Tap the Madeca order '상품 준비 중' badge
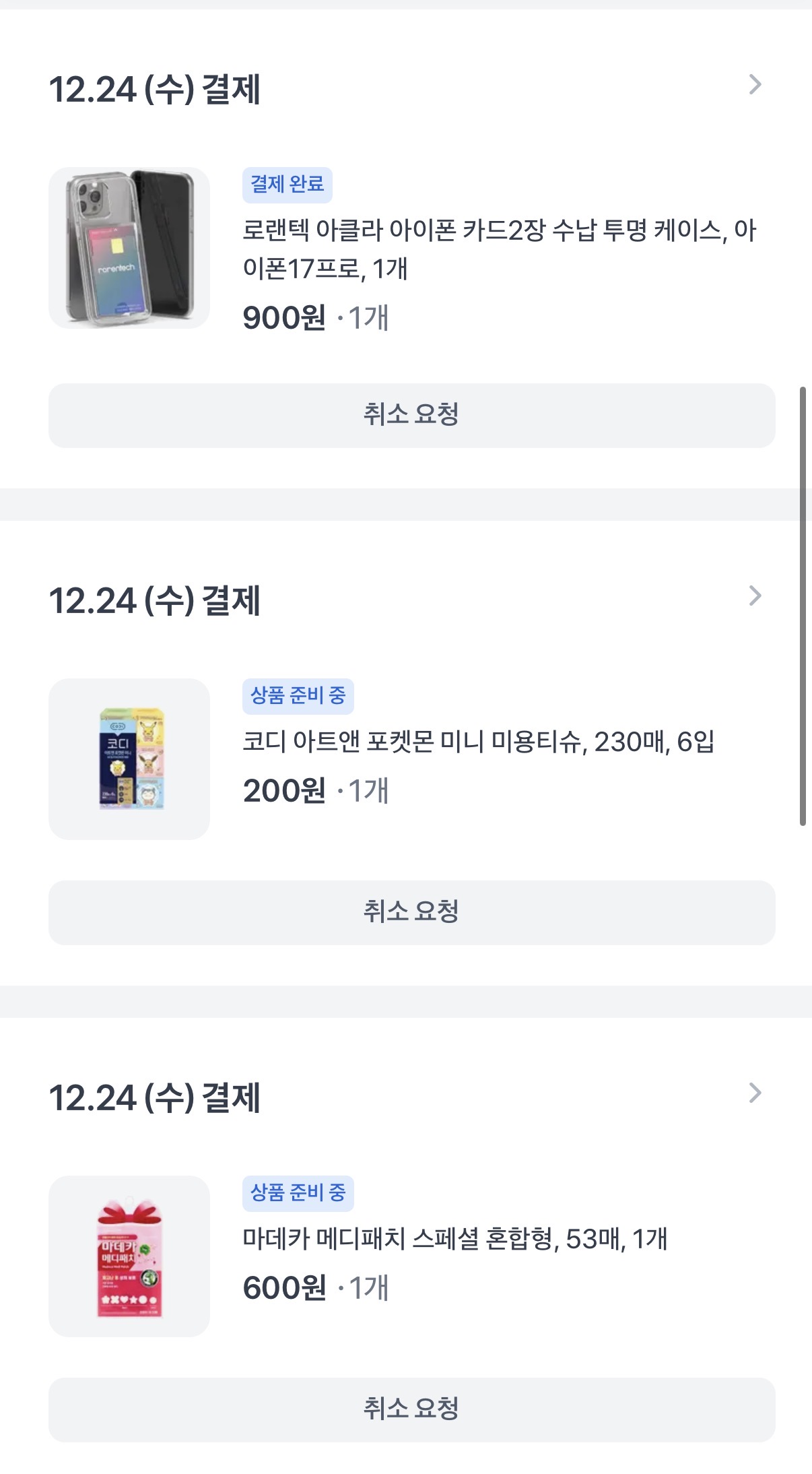812x1474 pixels. click(x=298, y=1192)
